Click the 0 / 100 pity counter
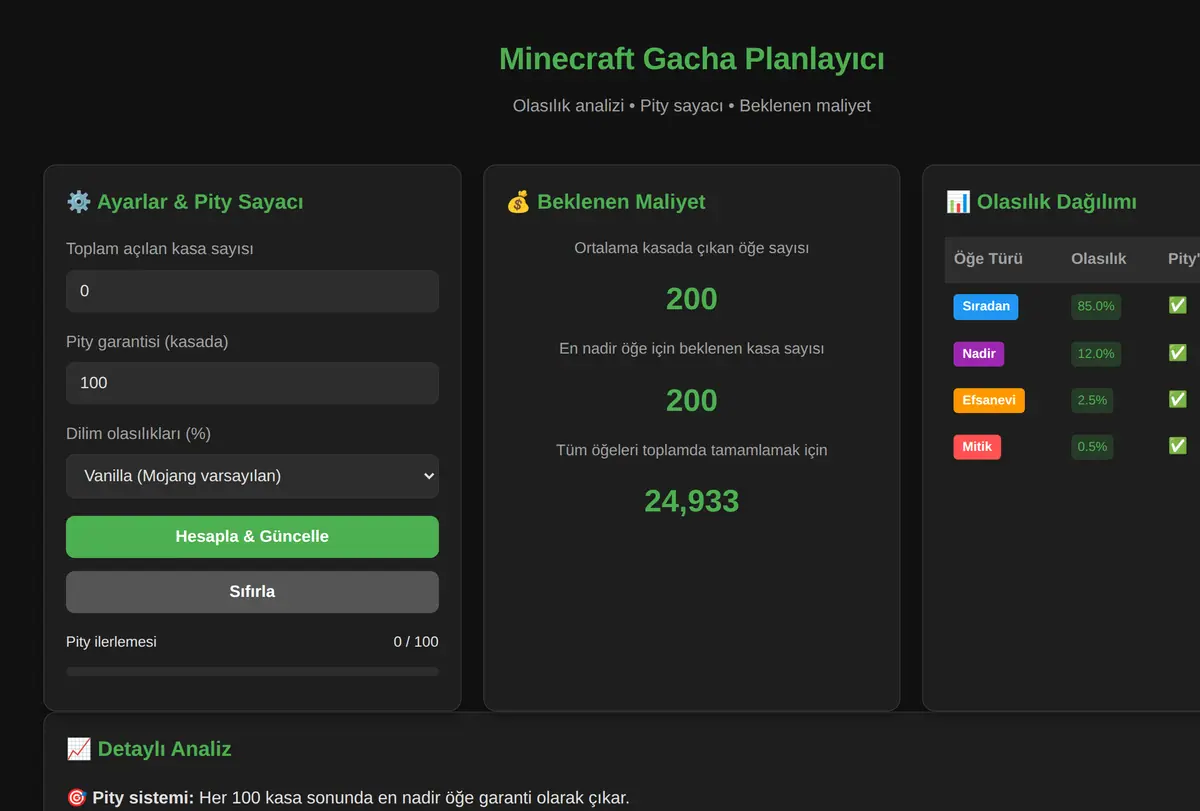The image size is (1200, 811). [x=416, y=642]
